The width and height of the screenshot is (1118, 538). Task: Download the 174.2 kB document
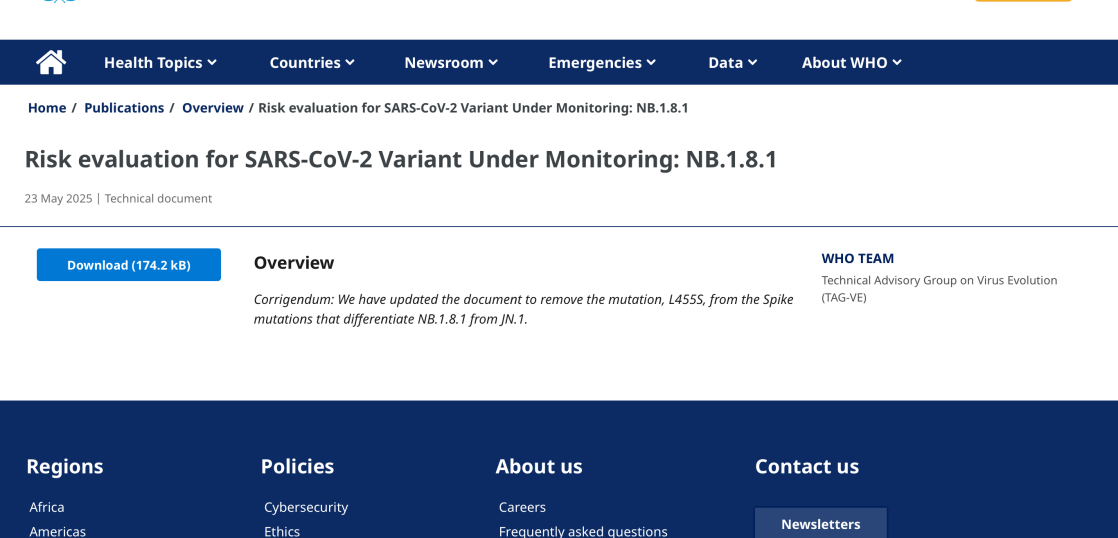coord(129,265)
